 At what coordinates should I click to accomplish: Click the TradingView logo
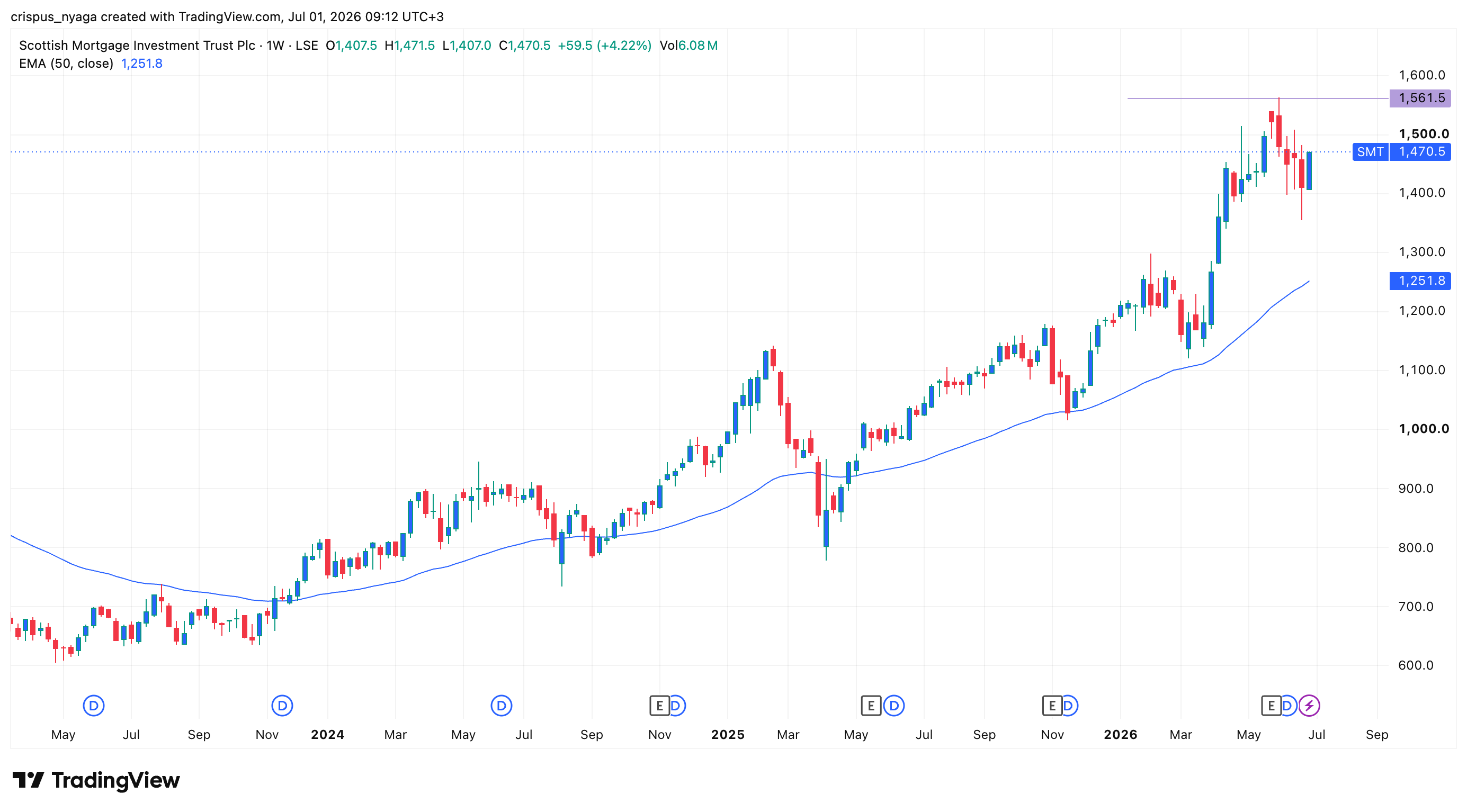96,780
